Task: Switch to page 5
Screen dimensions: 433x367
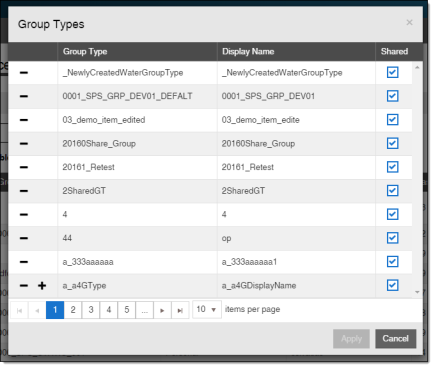Action: 127,310
